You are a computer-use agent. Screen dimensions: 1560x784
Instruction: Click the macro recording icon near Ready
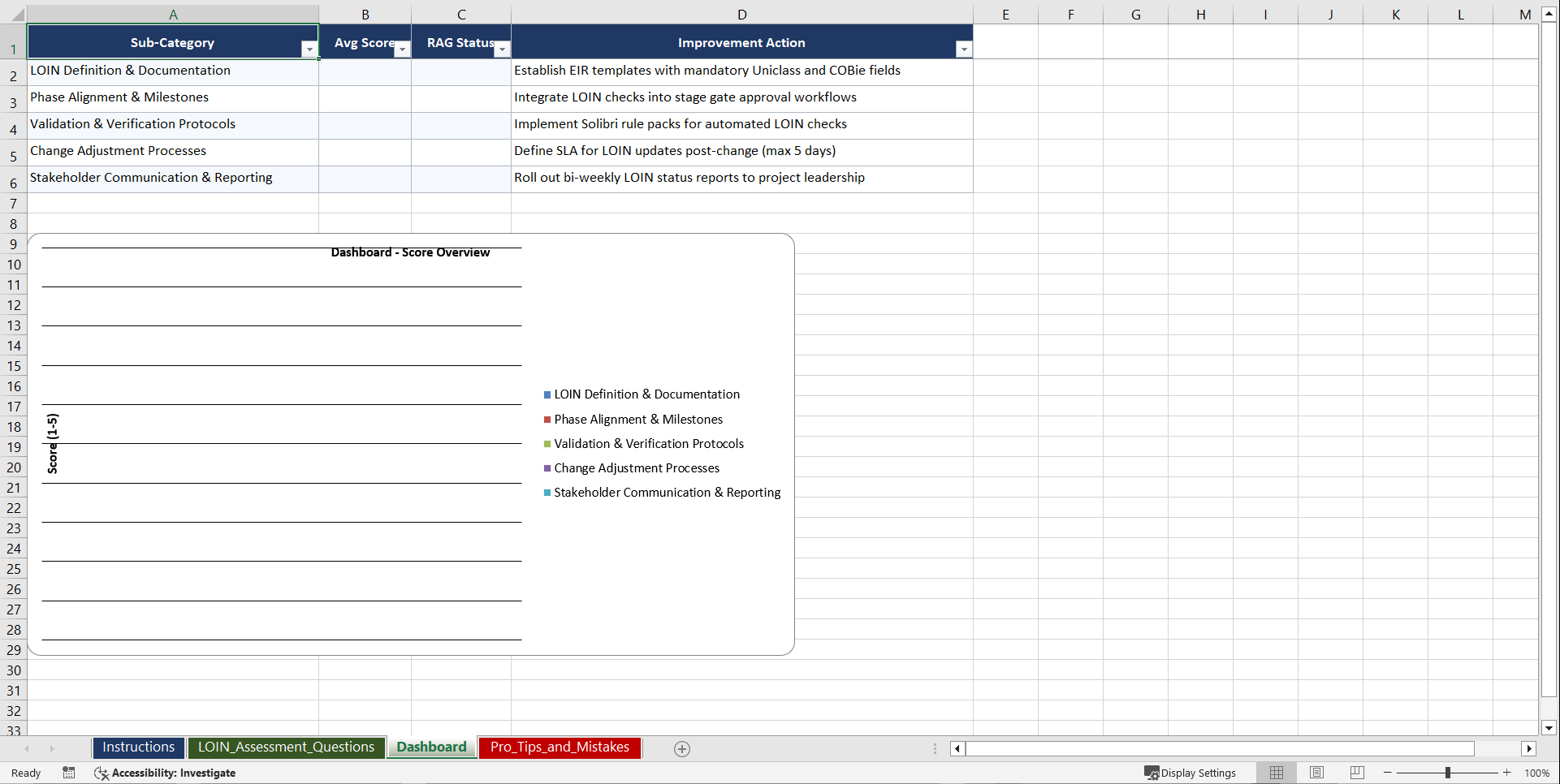point(69,773)
